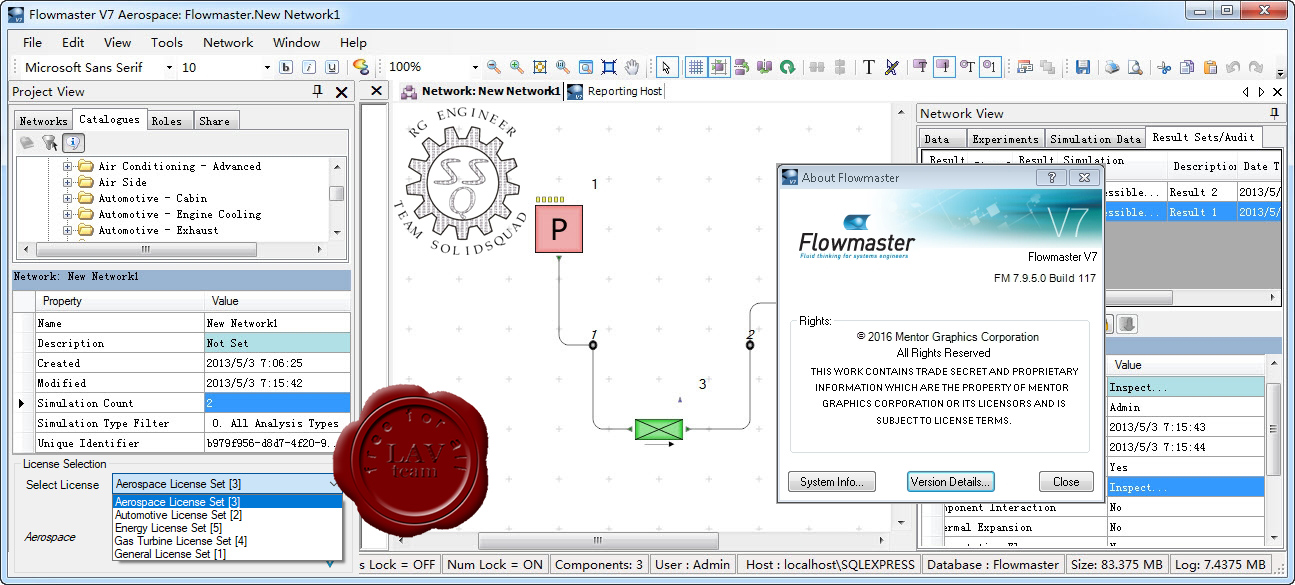Choose Gas Turbine License Set [4]
This screenshot has height=585, width=1295.
pos(228,541)
